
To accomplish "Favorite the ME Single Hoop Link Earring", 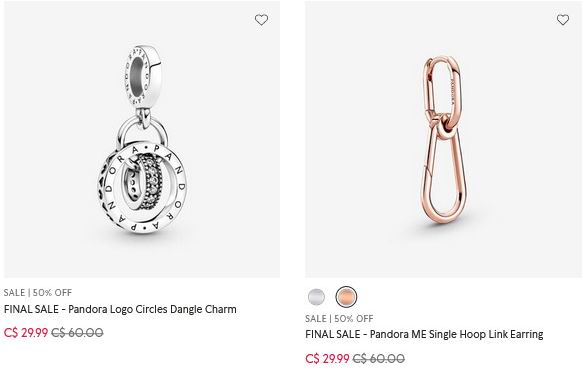I will point(563,20).
